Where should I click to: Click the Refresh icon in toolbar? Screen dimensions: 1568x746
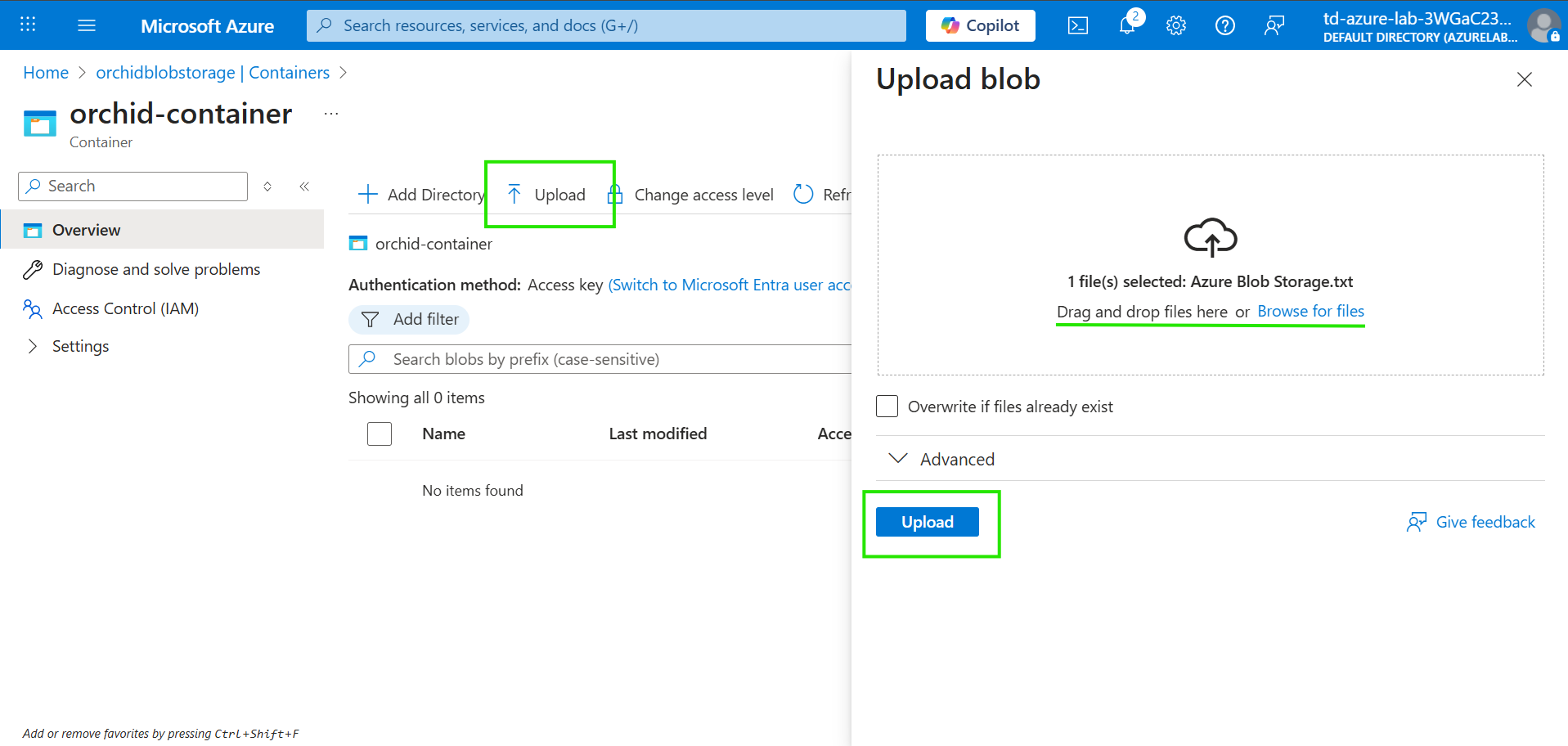(x=803, y=195)
